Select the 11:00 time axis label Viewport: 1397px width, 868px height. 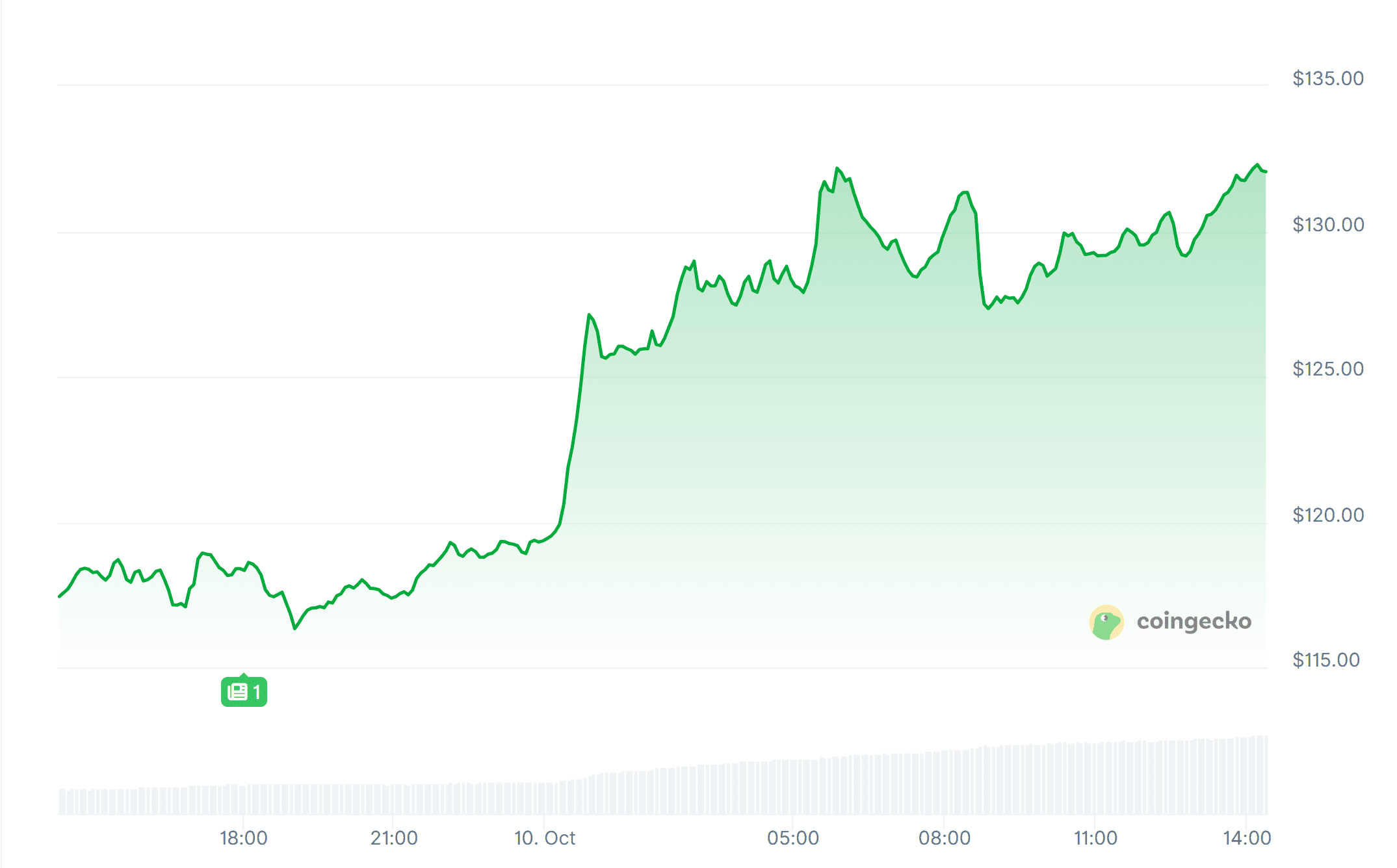[1095, 838]
